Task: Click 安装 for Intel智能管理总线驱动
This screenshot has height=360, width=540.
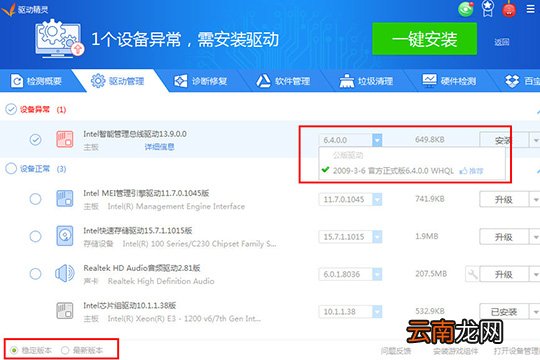Action: coord(504,140)
